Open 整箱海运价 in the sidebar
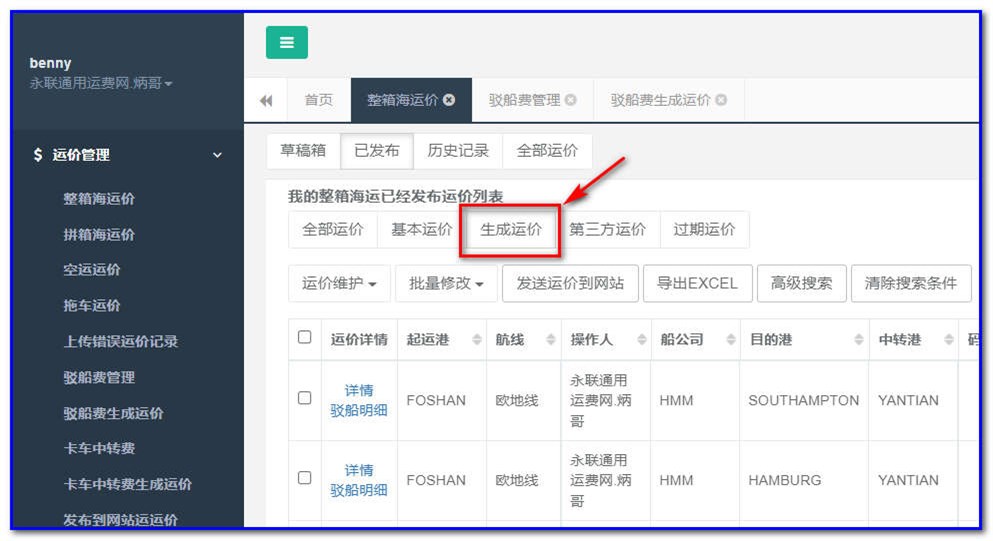Viewport: 993px width, 541px height. pos(99,199)
